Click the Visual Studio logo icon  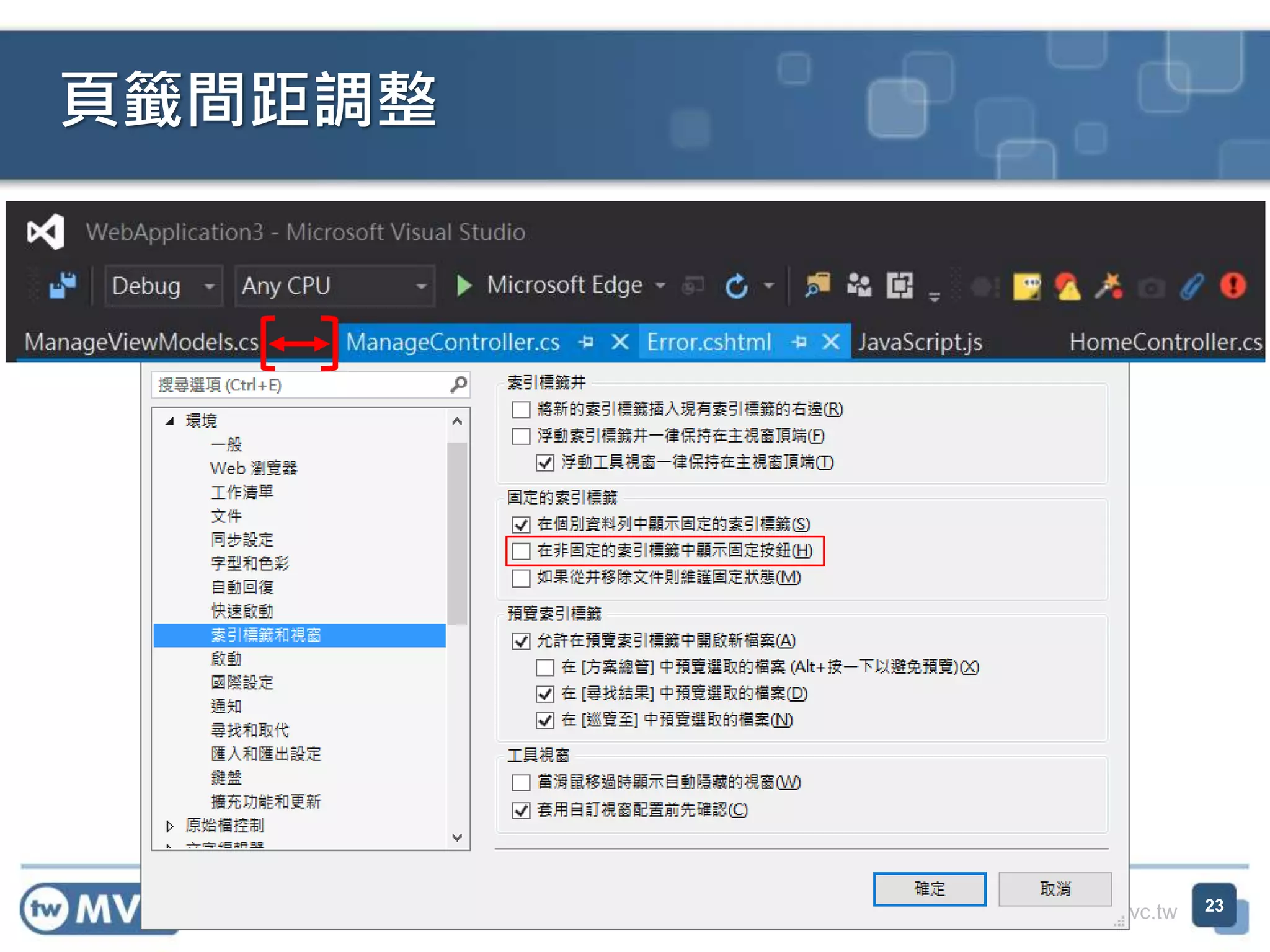[46, 232]
